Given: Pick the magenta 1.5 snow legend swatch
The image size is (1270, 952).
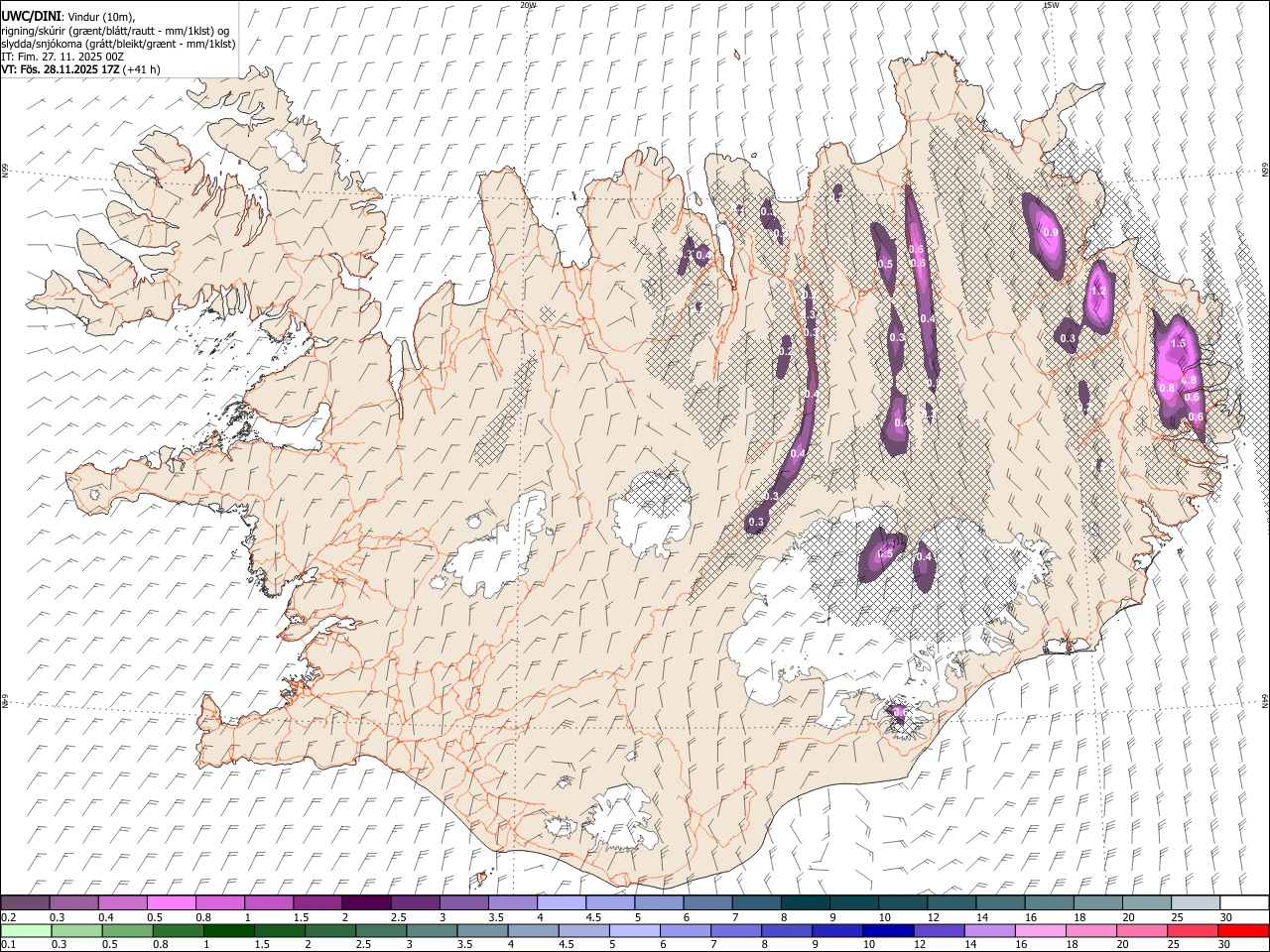Looking at the screenshot, I should coord(317,902).
